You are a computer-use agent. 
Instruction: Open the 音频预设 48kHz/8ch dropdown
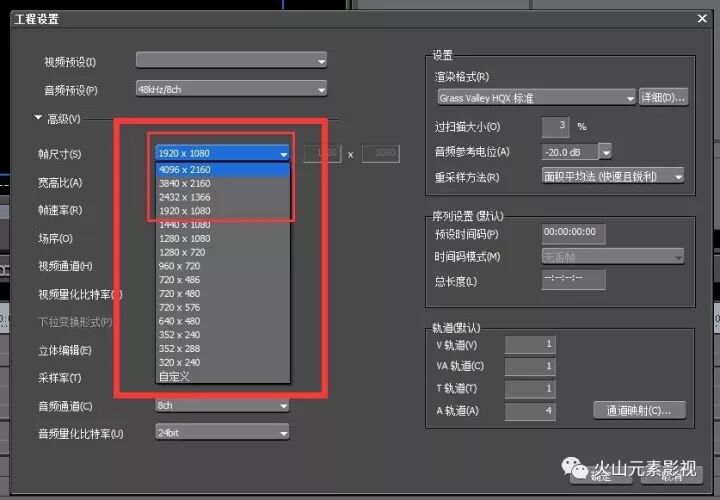[x=231, y=89]
